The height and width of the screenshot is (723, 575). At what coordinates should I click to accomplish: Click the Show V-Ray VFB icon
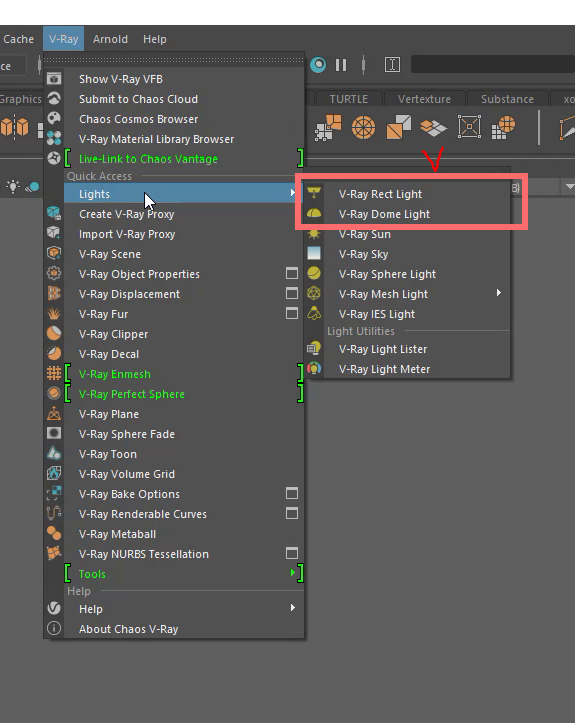[x=54, y=79]
